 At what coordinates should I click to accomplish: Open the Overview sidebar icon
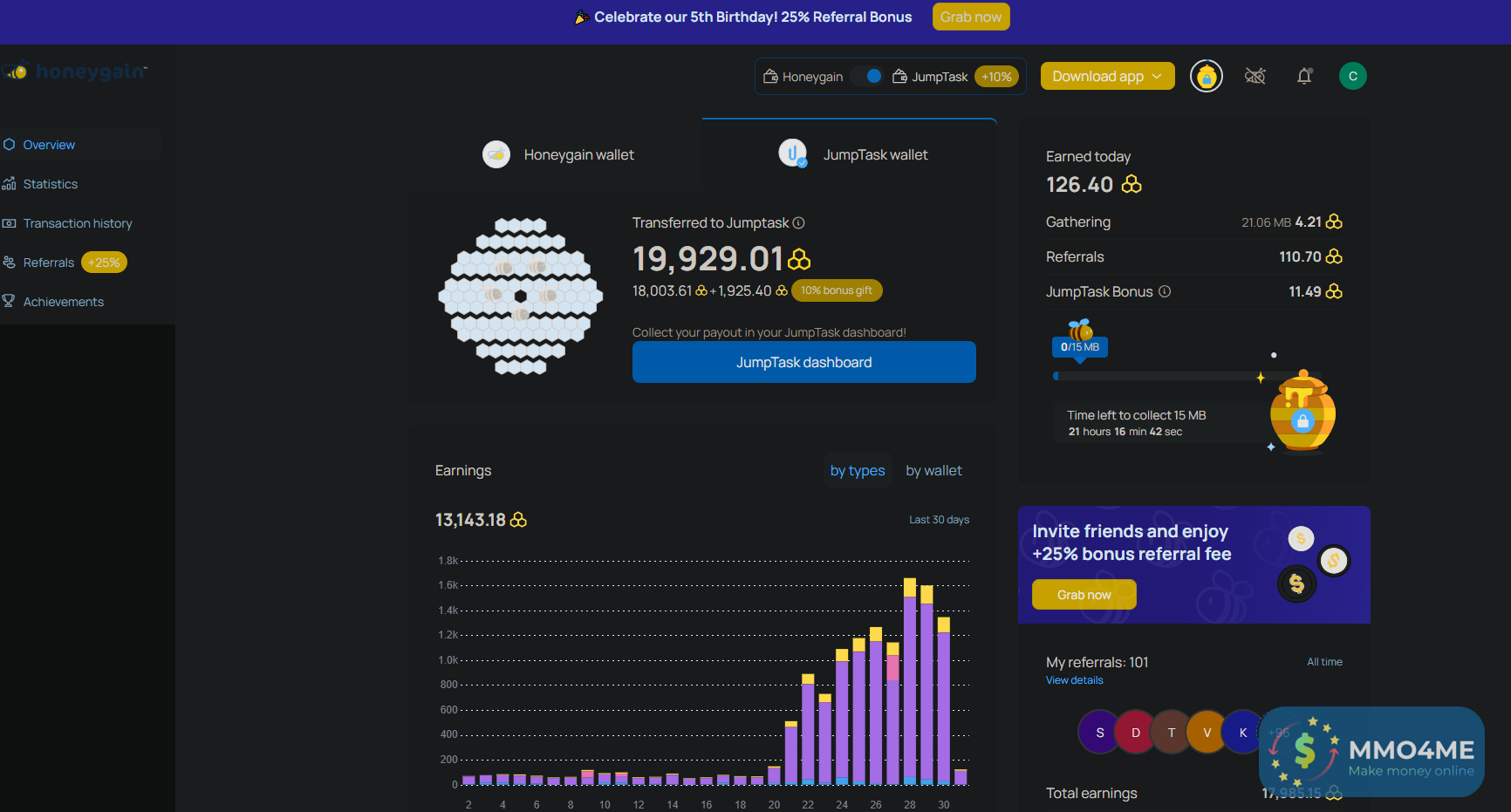point(9,145)
